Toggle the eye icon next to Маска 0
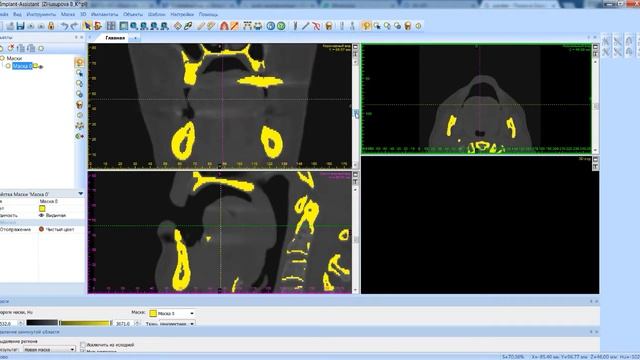The width and height of the screenshot is (640, 360). point(40,67)
